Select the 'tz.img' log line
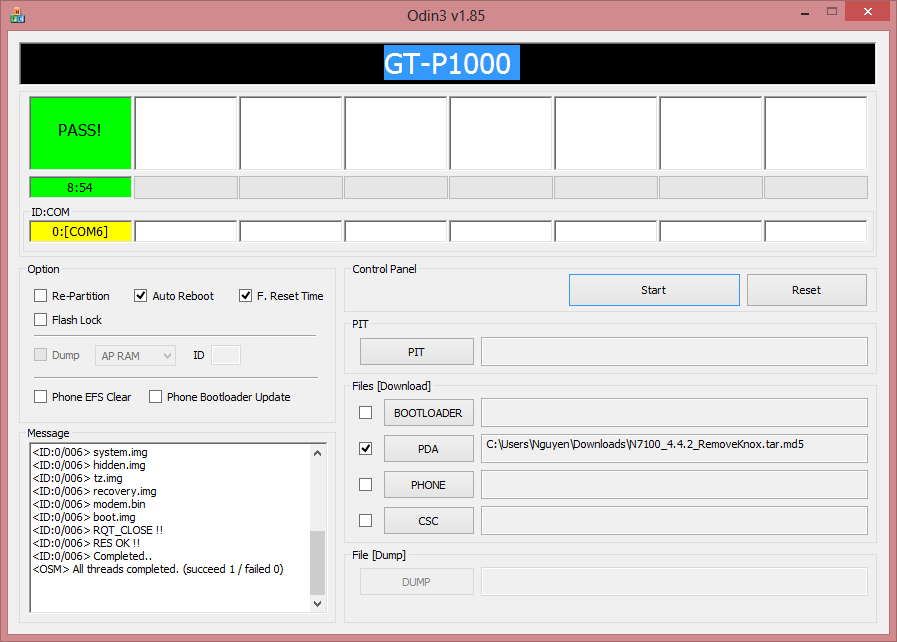 (77, 478)
